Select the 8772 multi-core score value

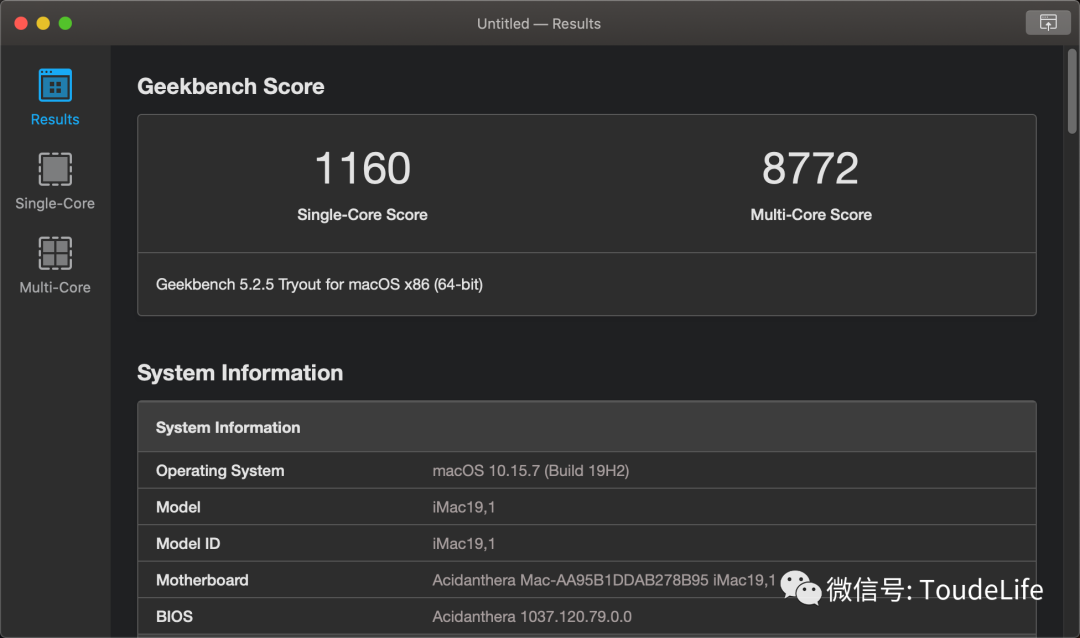811,168
